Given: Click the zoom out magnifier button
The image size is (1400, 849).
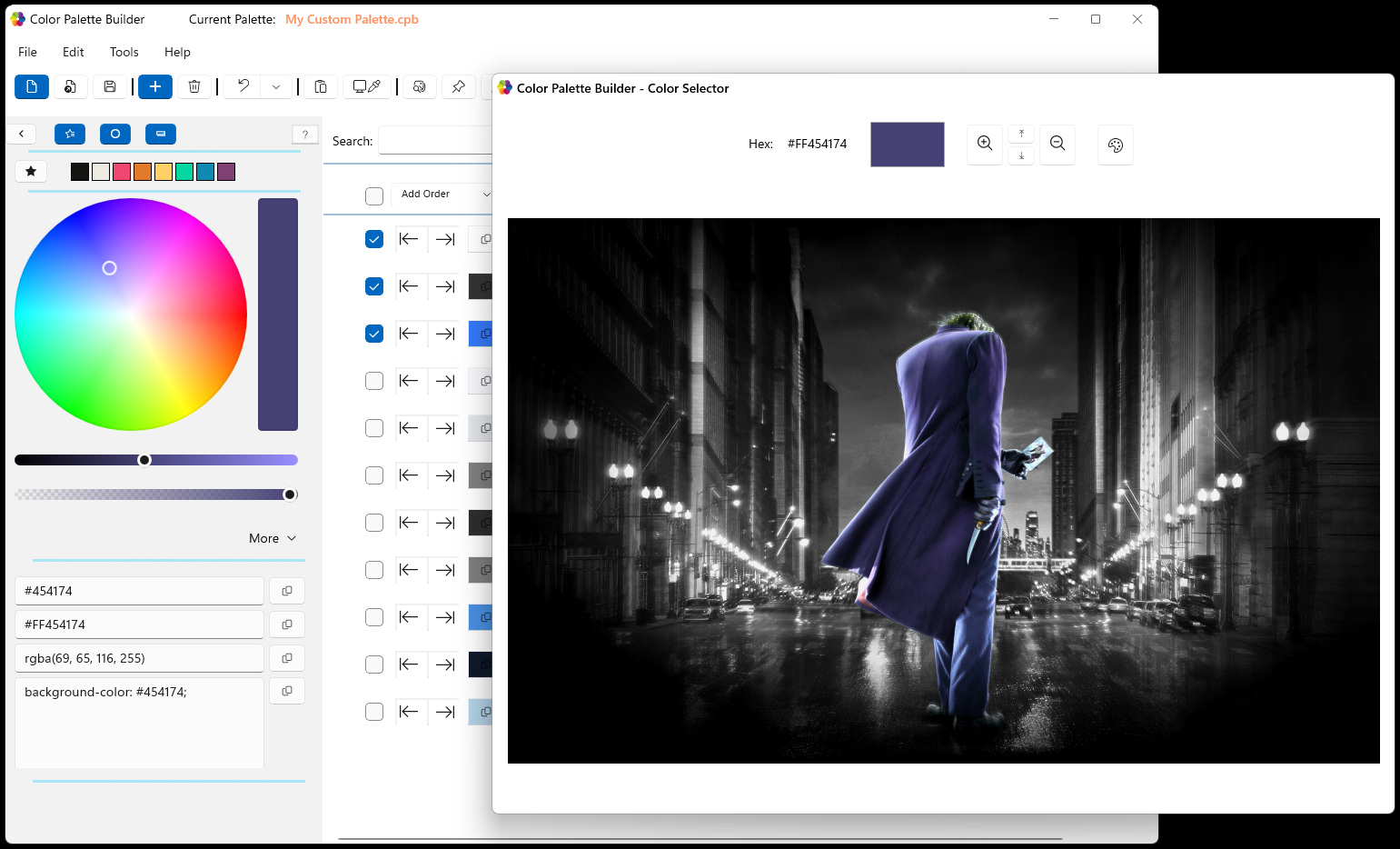Looking at the screenshot, I should 1057,144.
